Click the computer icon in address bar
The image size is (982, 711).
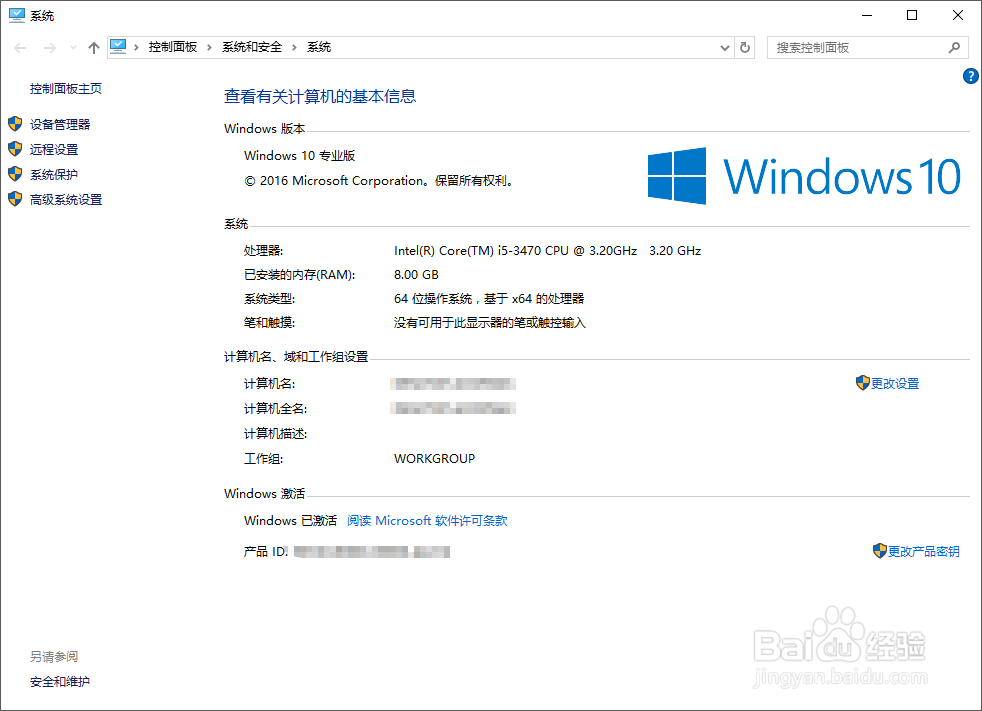[x=118, y=46]
